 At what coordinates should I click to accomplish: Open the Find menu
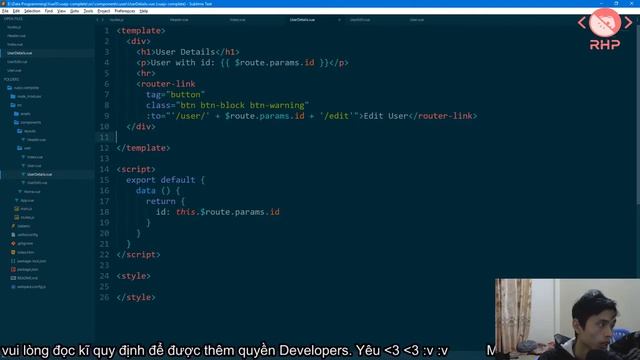pos(49,11)
